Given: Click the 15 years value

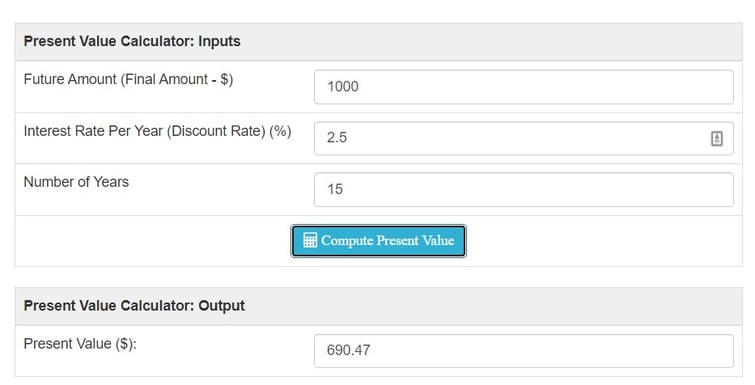Looking at the screenshot, I should (x=335, y=189).
